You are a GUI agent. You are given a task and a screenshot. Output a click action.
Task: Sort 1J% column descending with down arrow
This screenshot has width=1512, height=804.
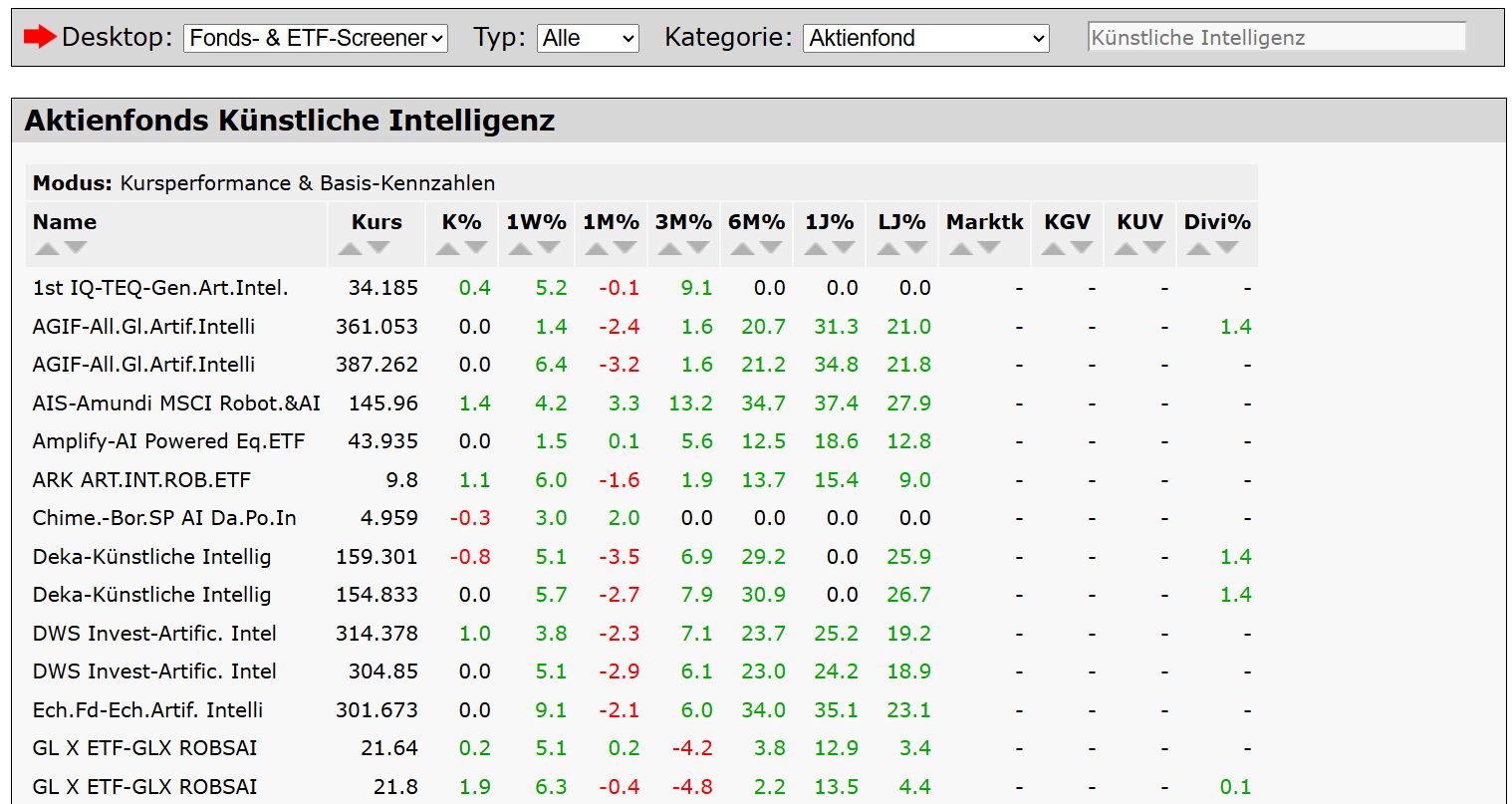point(844,248)
